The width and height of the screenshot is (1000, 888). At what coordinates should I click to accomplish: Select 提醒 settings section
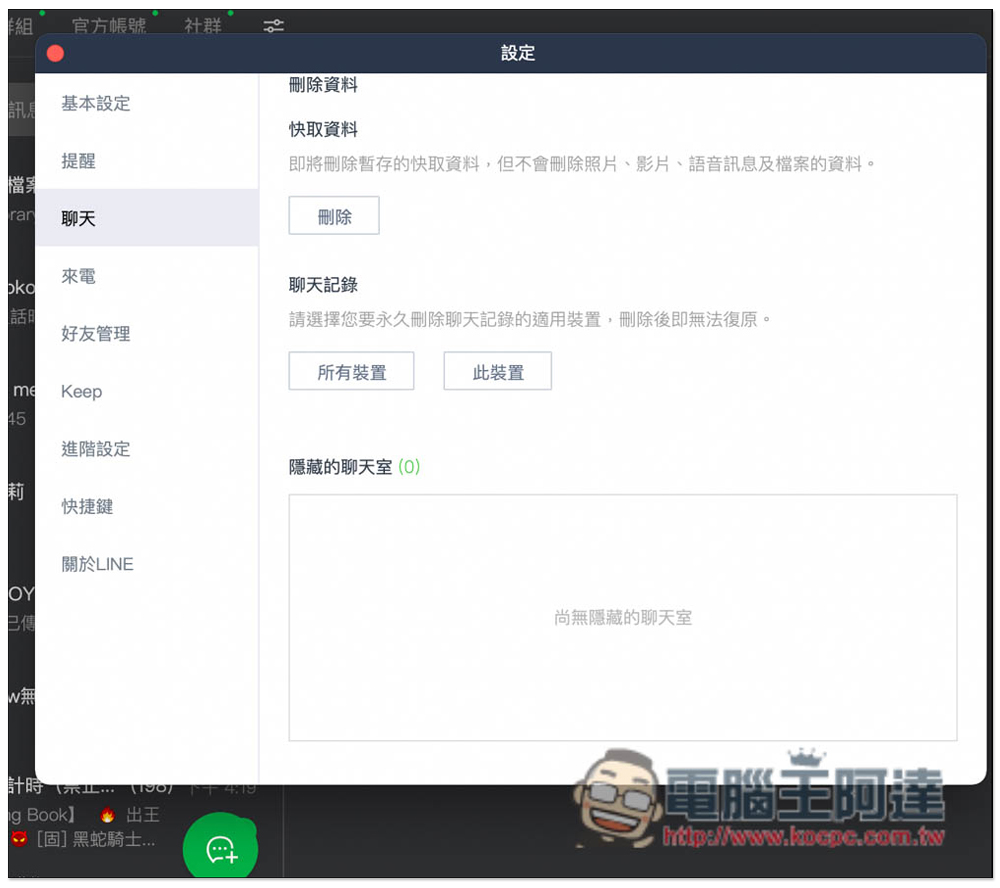coord(79,161)
